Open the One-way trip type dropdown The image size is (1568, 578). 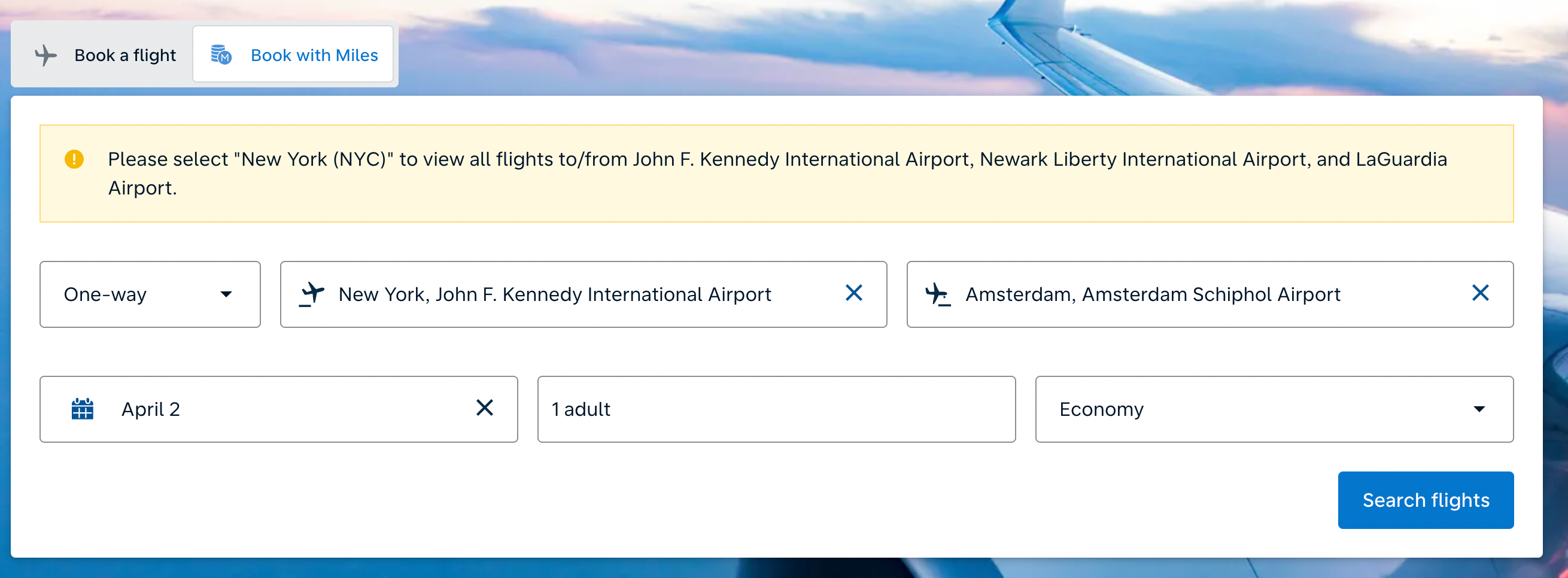[150, 294]
